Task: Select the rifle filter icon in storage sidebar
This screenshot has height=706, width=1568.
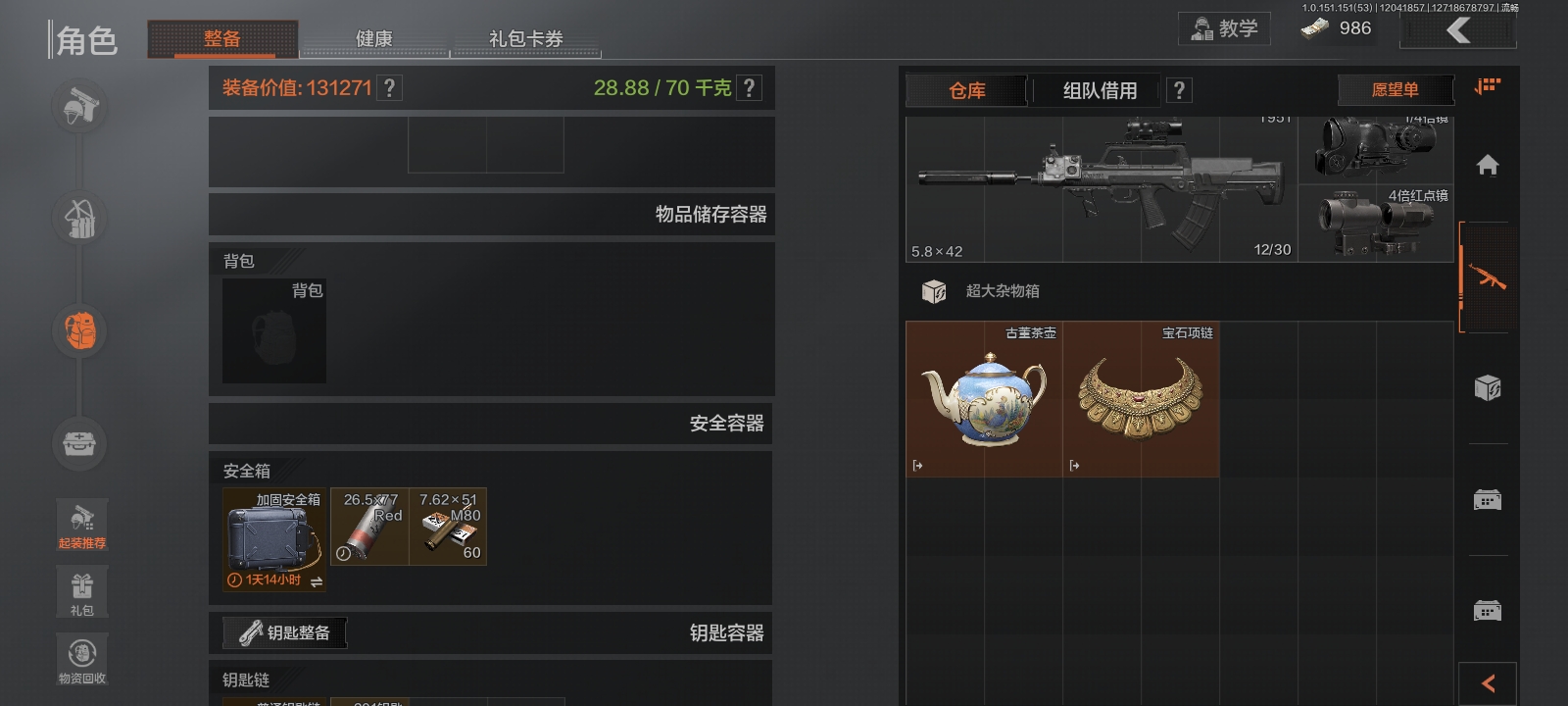Action: tap(1488, 277)
